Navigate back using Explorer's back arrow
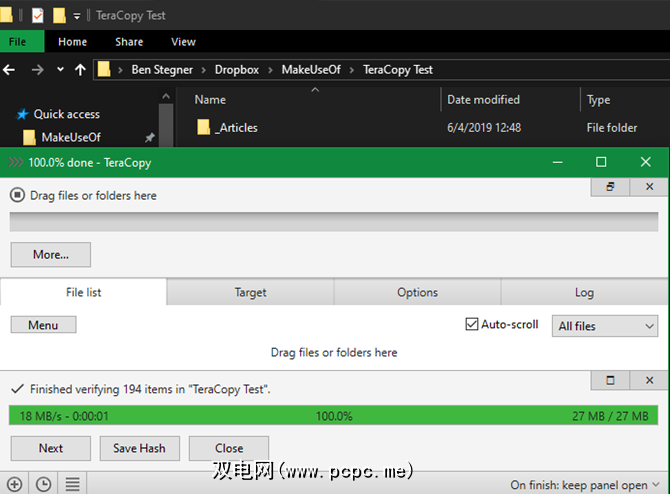 click(11, 70)
